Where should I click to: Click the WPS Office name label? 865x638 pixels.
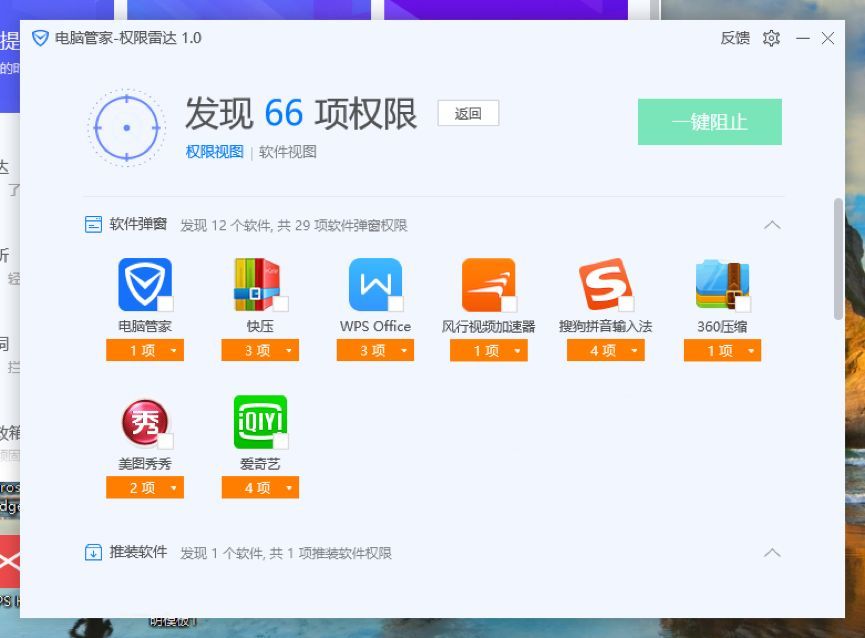click(x=375, y=326)
